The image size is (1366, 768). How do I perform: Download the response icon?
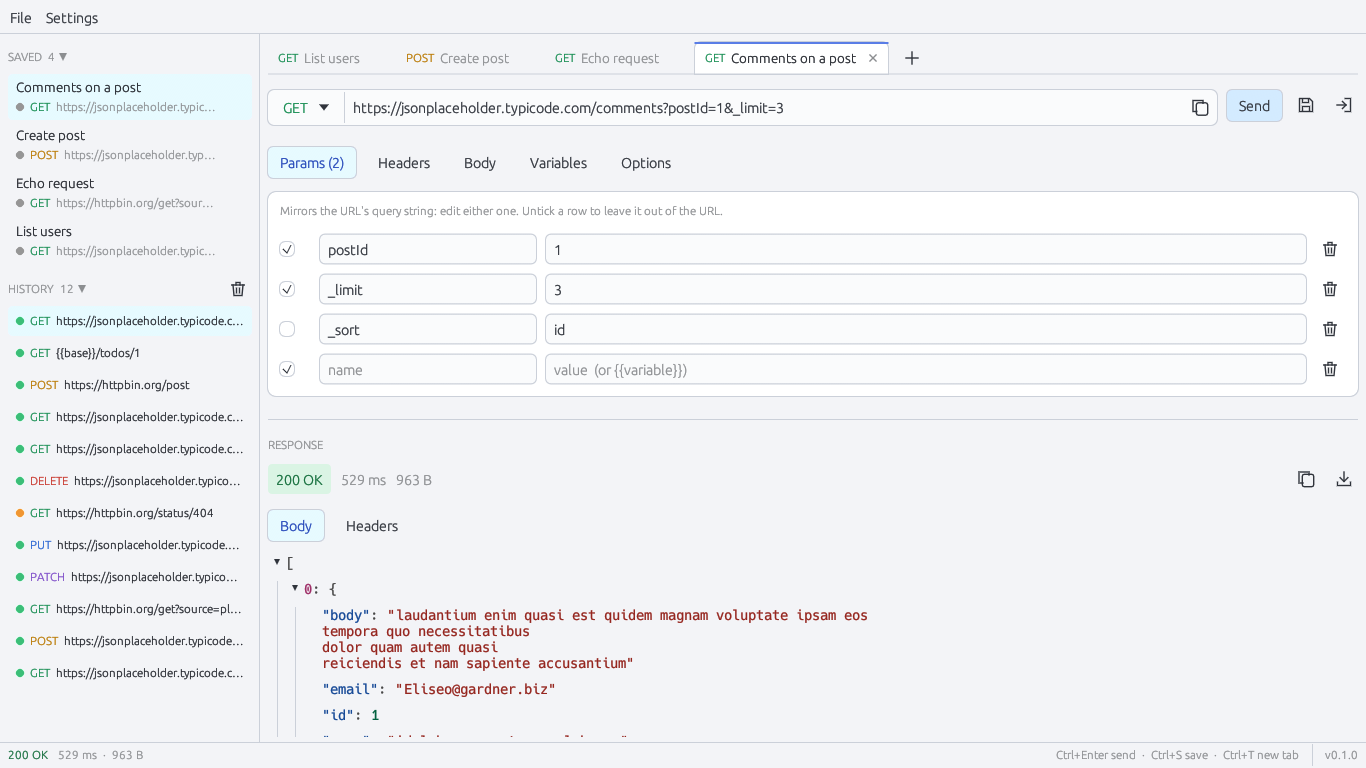point(1344,479)
